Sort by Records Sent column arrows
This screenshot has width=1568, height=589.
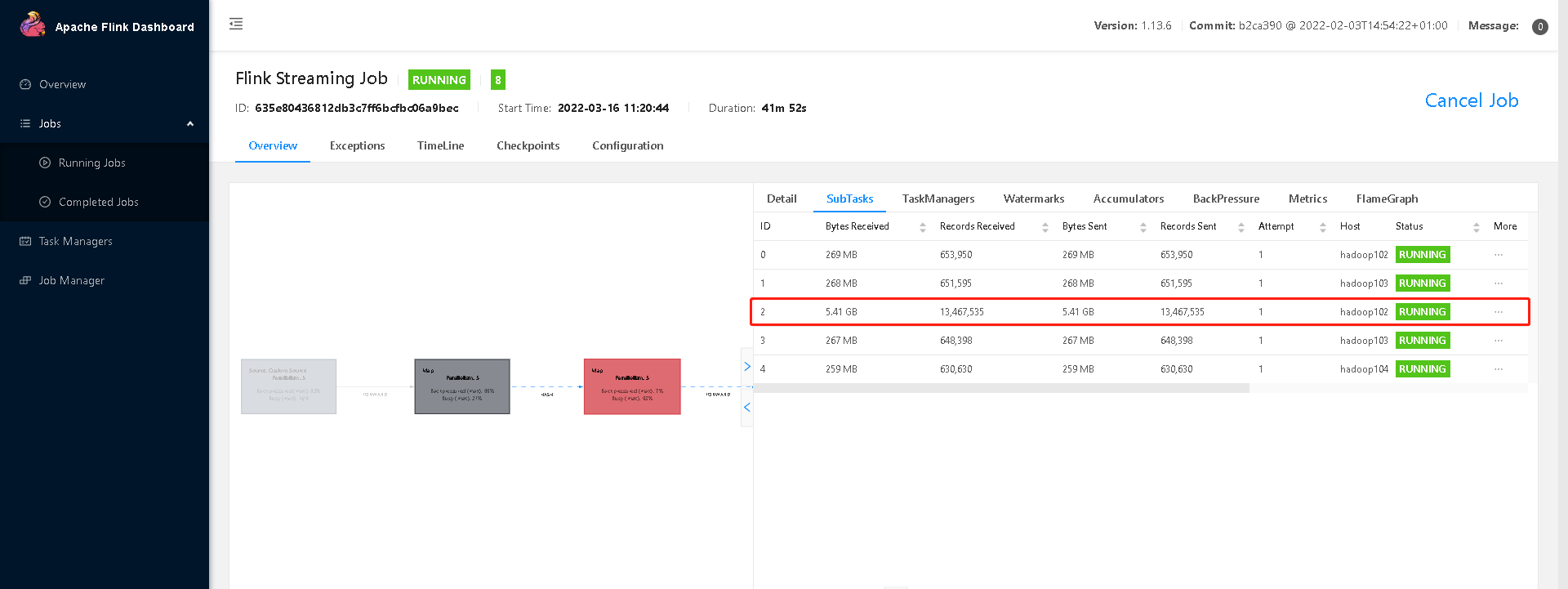coord(1241,227)
